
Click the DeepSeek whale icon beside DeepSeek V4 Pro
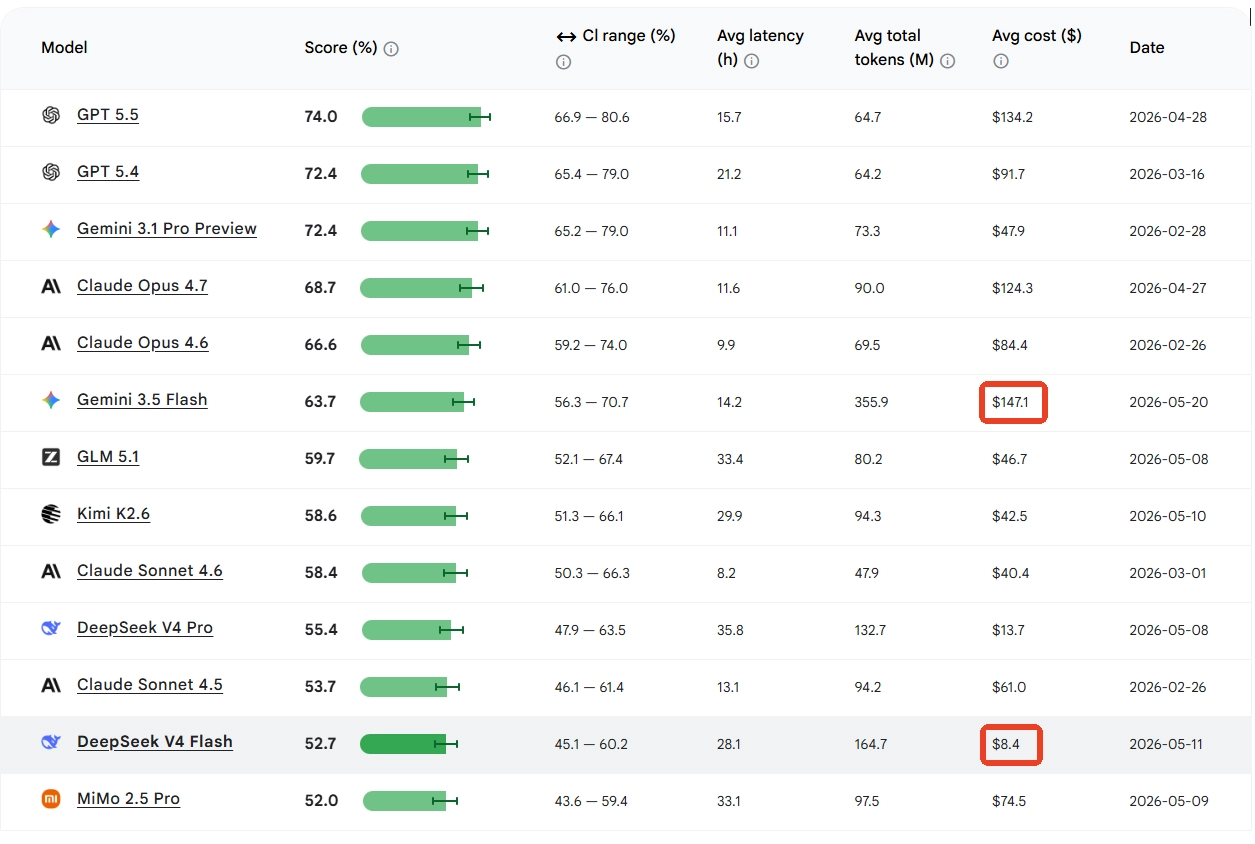click(51, 628)
